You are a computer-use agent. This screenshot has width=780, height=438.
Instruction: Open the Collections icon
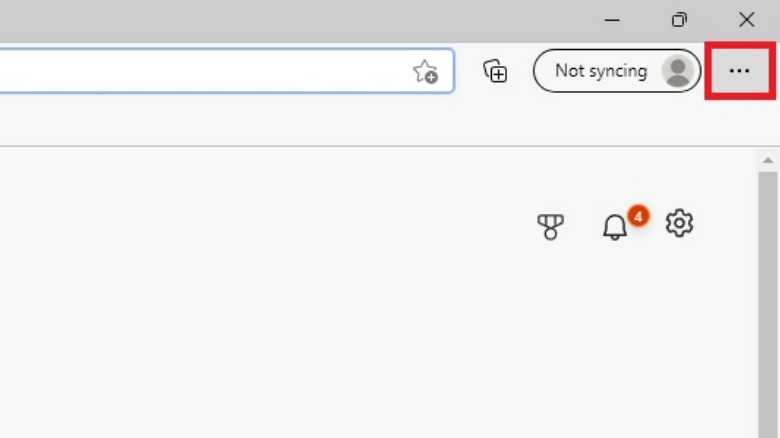pos(495,71)
